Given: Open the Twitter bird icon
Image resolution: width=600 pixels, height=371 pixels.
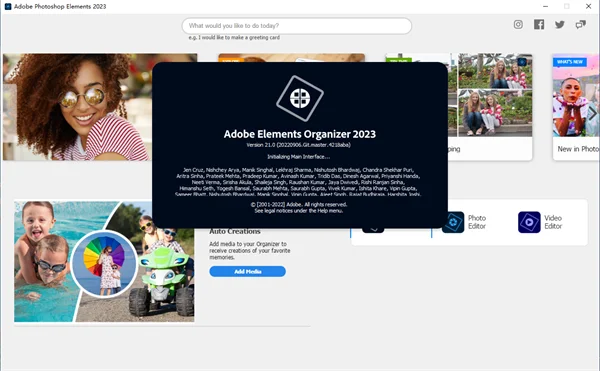Looking at the screenshot, I should tap(560, 25).
